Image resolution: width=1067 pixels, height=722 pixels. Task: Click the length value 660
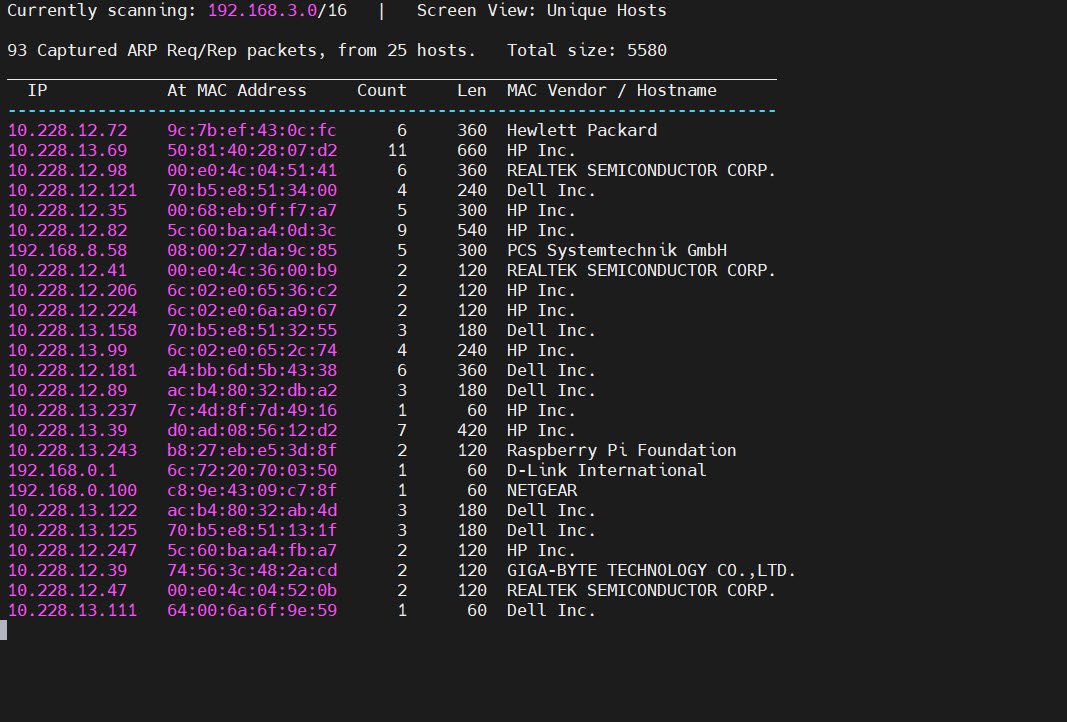click(472, 150)
